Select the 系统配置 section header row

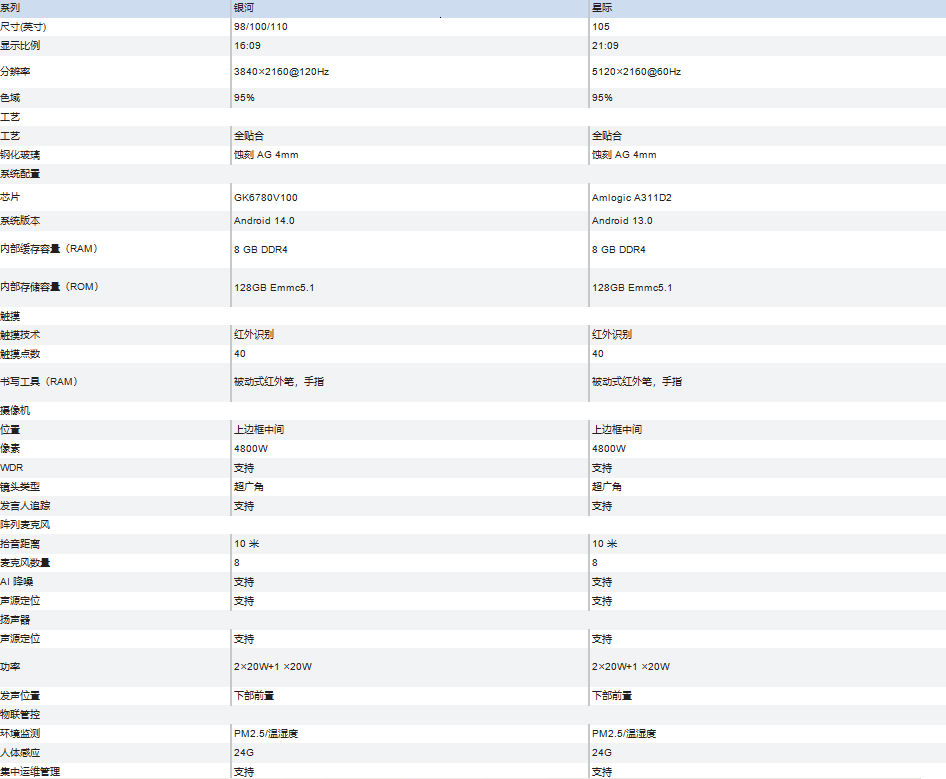click(473, 174)
